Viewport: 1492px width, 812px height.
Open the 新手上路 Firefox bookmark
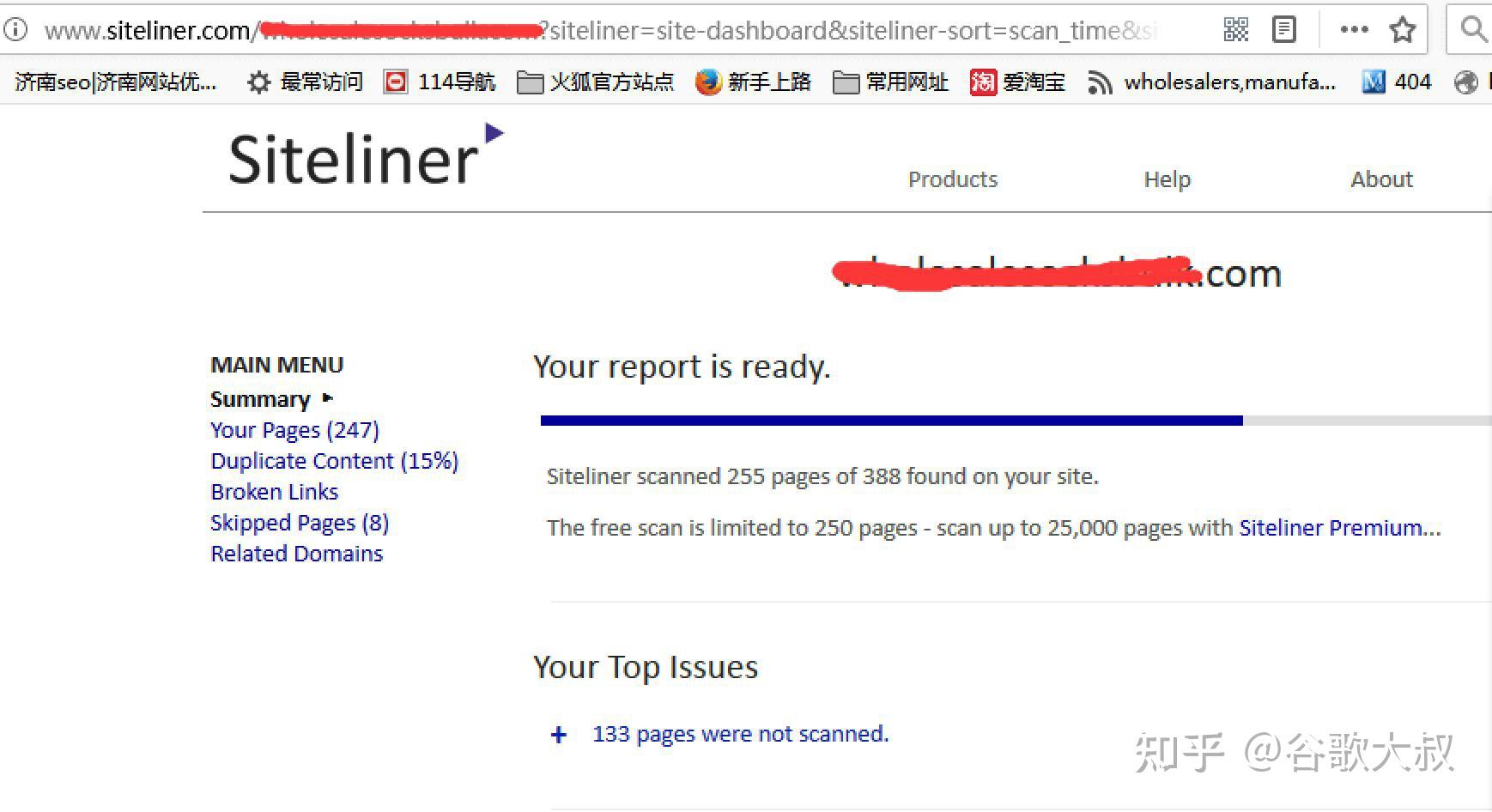click(753, 82)
